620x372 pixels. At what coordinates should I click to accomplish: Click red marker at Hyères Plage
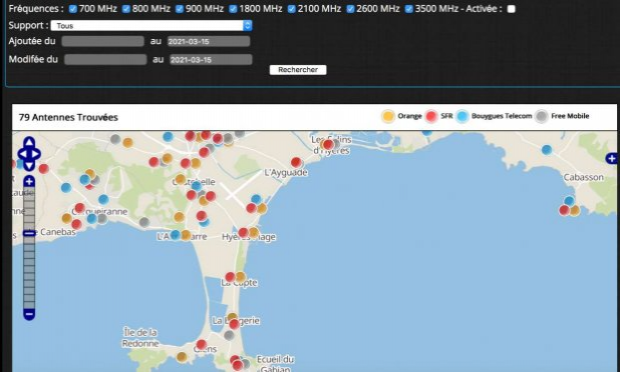[x=243, y=232]
